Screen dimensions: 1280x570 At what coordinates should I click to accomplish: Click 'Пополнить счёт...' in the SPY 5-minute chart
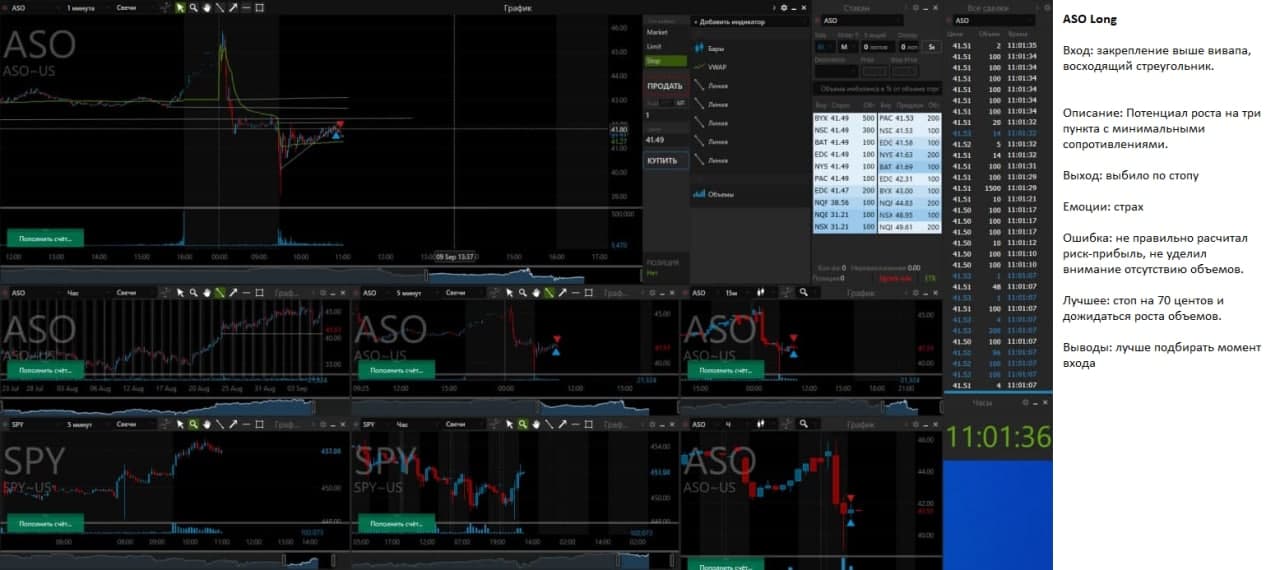click(45, 523)
